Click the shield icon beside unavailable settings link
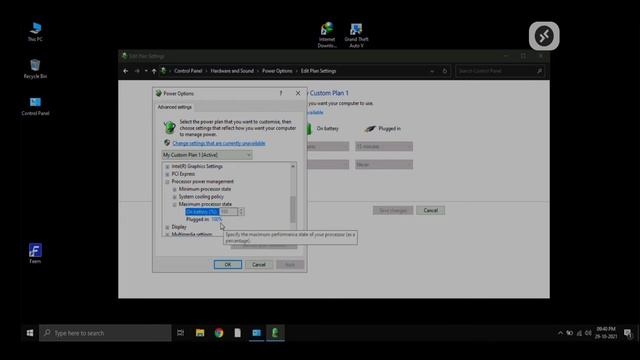The image size is (640, 360). [x=167, y=143]
